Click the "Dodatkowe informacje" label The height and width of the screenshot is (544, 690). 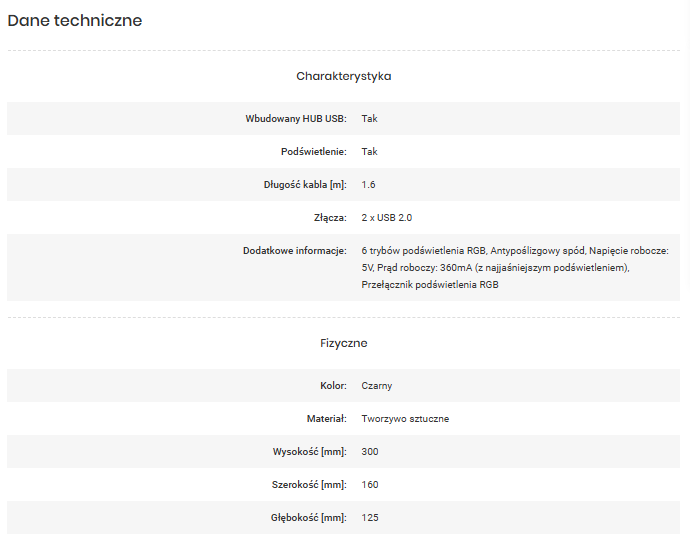tap(295, 250)
